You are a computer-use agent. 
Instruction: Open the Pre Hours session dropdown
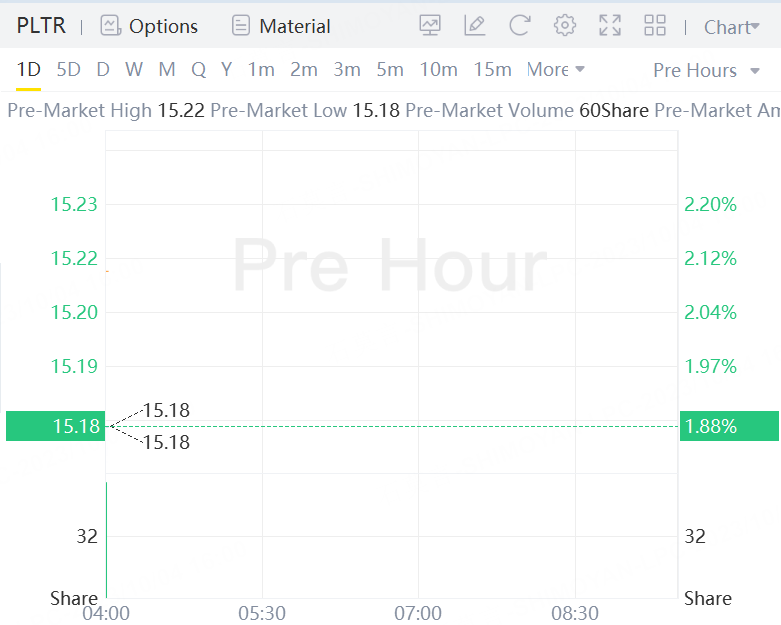(x=707, y=70)
